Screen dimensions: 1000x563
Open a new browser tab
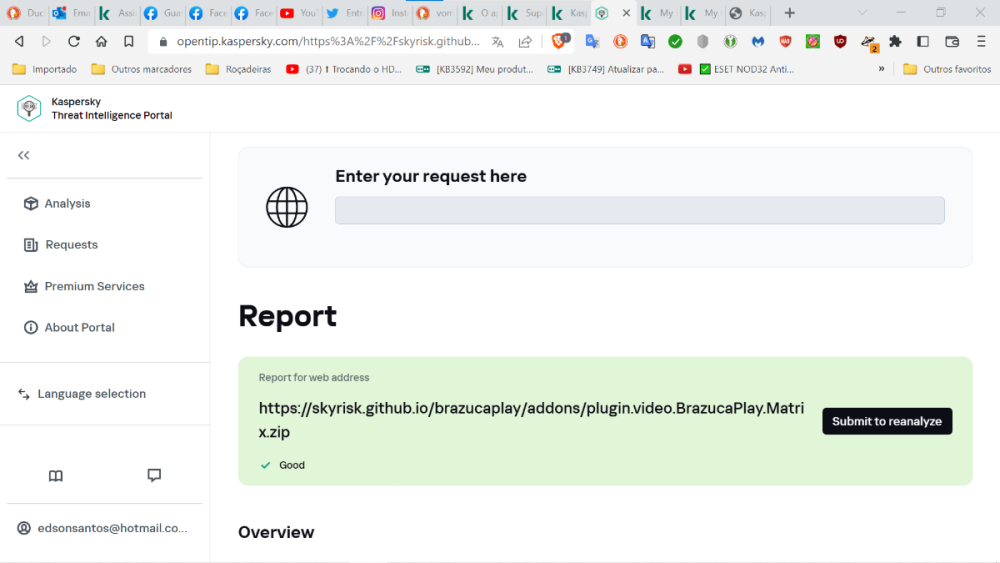(790, 13)
